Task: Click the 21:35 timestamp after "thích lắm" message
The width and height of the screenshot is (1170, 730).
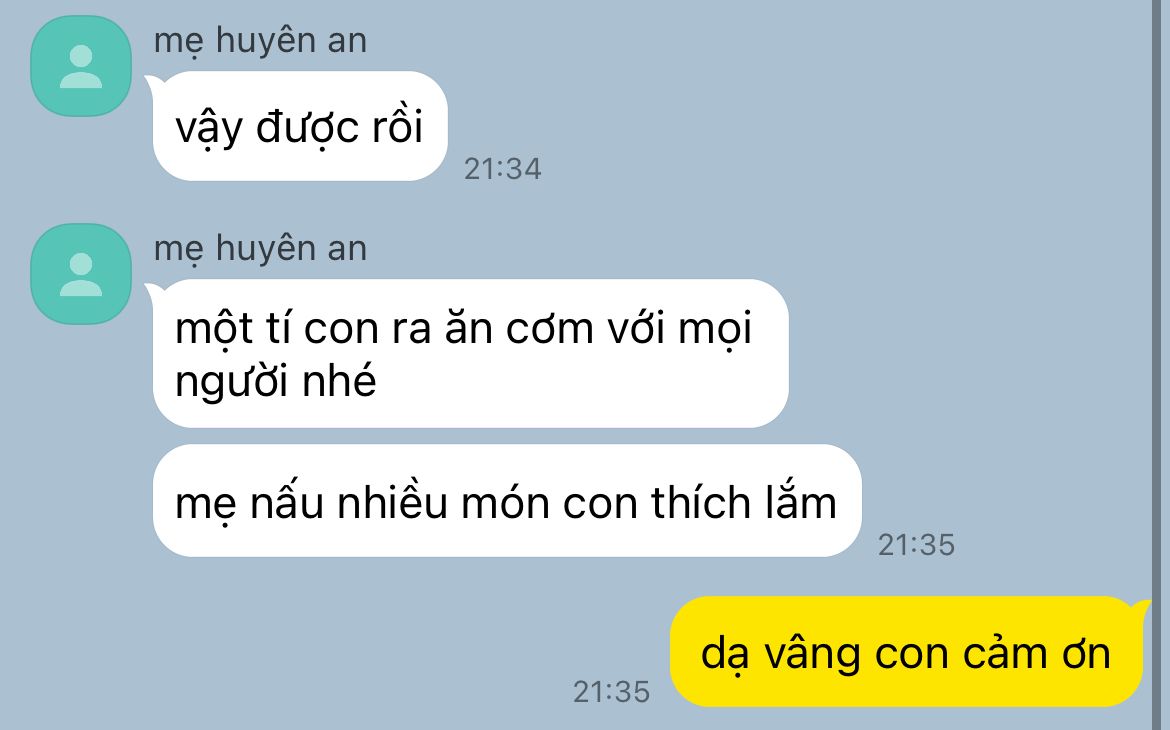Action: click(916, 545)
